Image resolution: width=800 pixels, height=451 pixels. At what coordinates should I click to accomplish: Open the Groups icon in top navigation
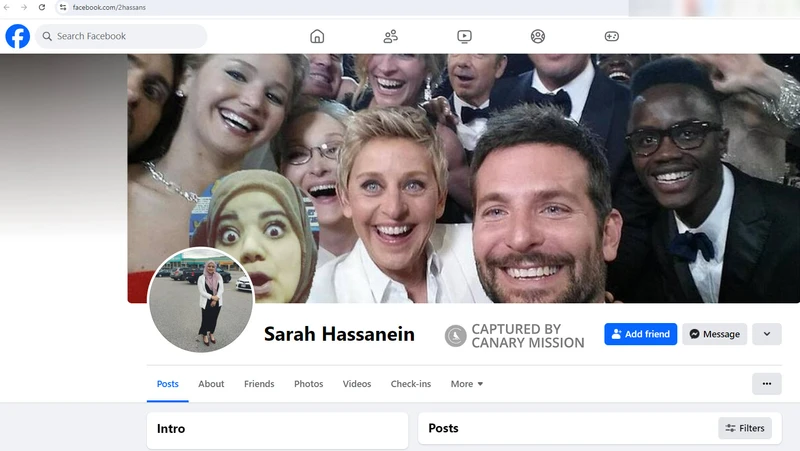(538, 36)
